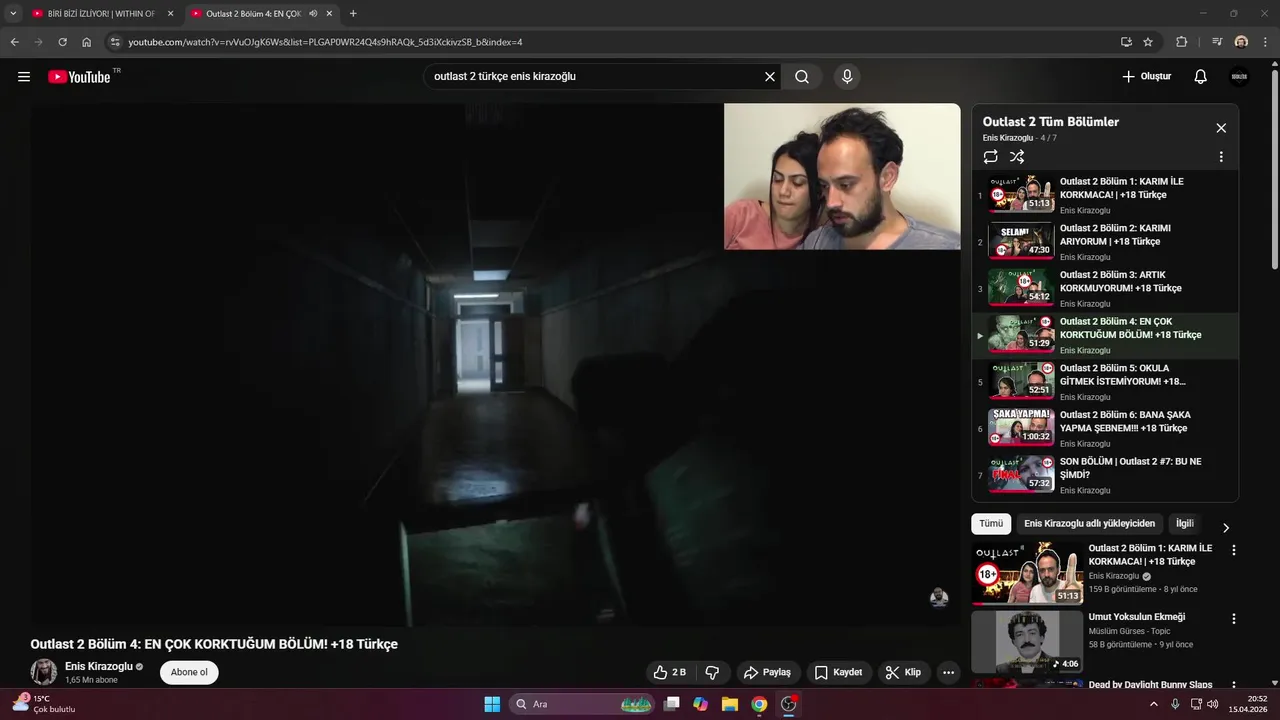Play Outlast 2 Bölüm 2: KARIMI ARIYORUM
This screenshot has height=720, width=1280.
pos(1105,242)
